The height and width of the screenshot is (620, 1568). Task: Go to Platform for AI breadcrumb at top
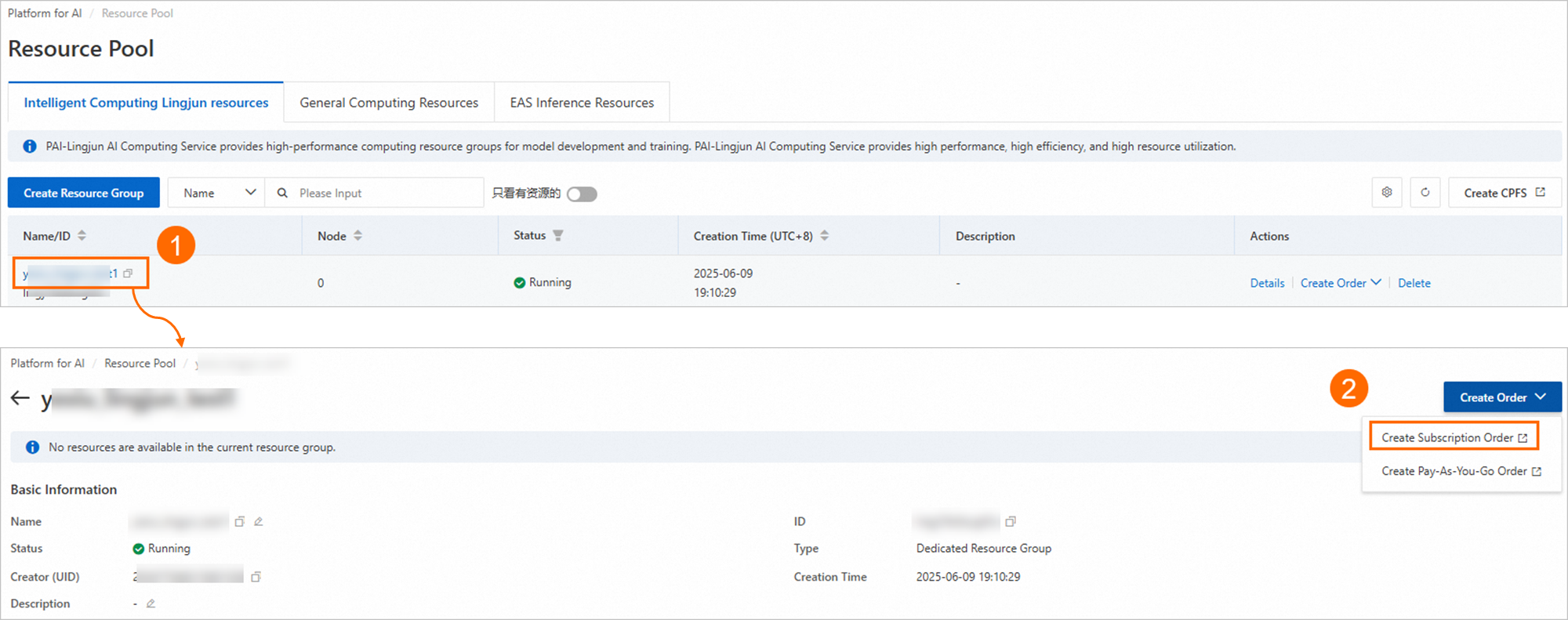point(45,13)
